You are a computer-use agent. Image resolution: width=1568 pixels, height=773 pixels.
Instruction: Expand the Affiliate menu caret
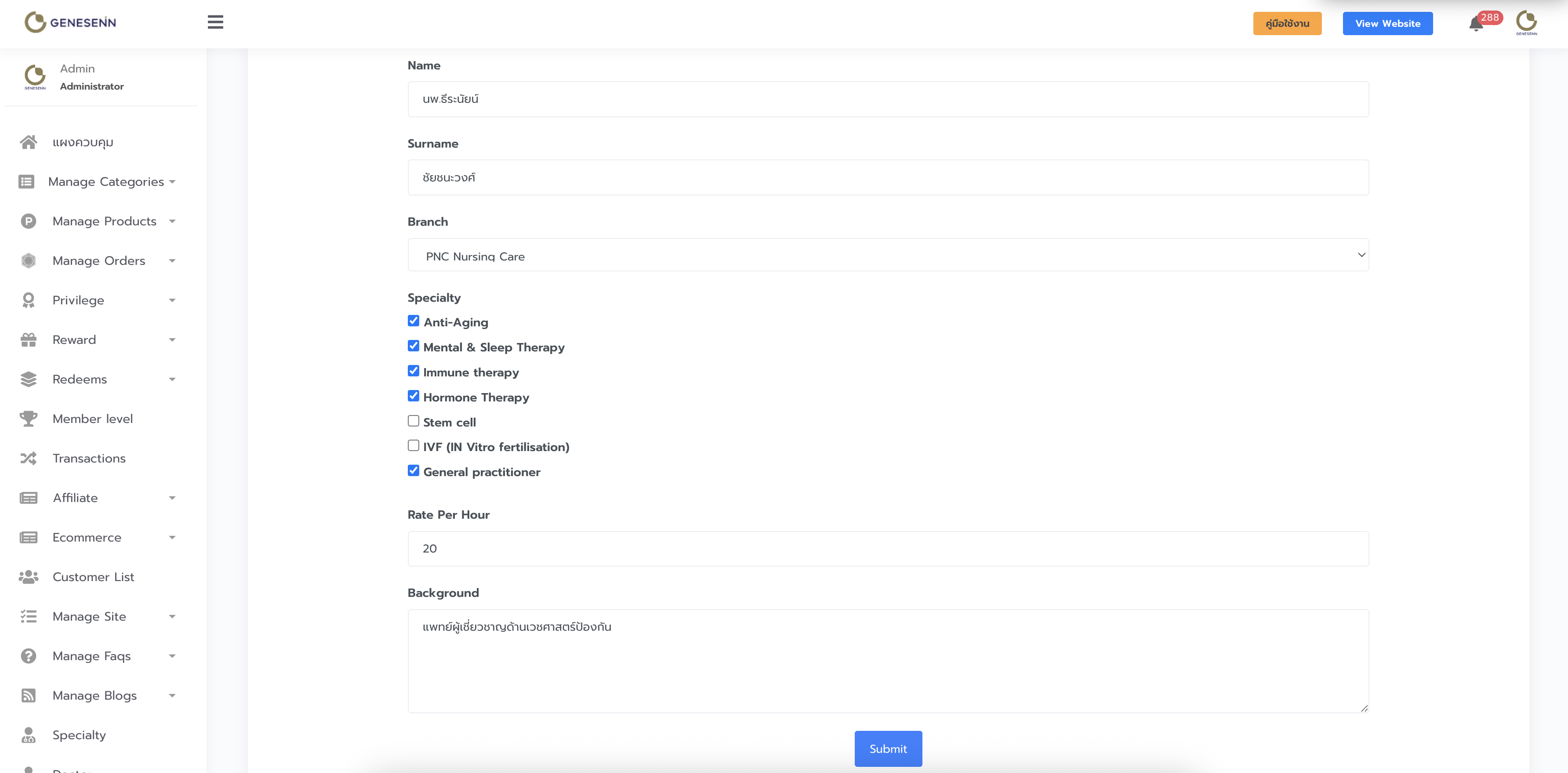172,498
